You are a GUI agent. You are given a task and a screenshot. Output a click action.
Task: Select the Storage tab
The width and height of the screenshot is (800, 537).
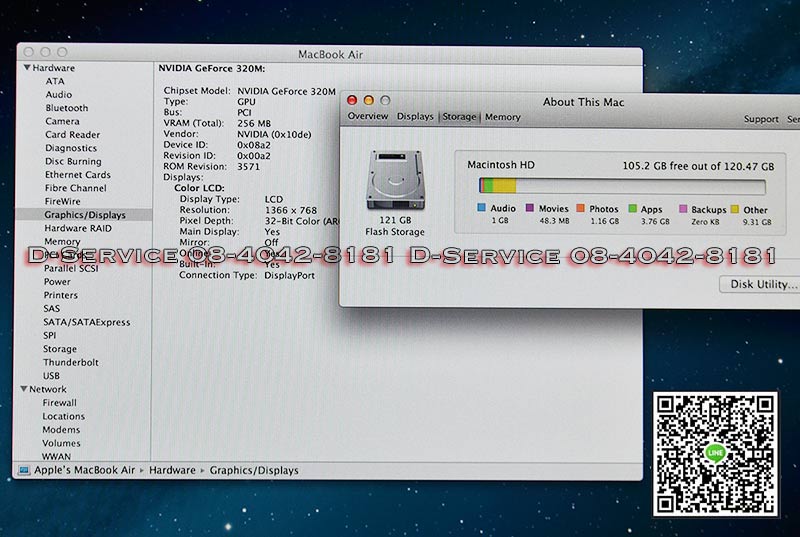click(x=459, y=117)
